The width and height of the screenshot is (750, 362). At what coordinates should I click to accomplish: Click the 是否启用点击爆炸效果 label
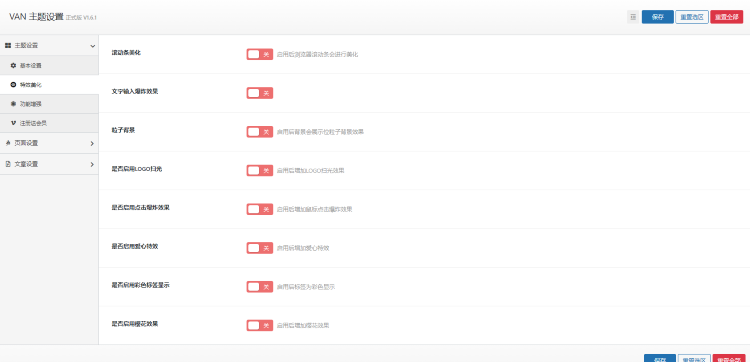tap(141, 208)
